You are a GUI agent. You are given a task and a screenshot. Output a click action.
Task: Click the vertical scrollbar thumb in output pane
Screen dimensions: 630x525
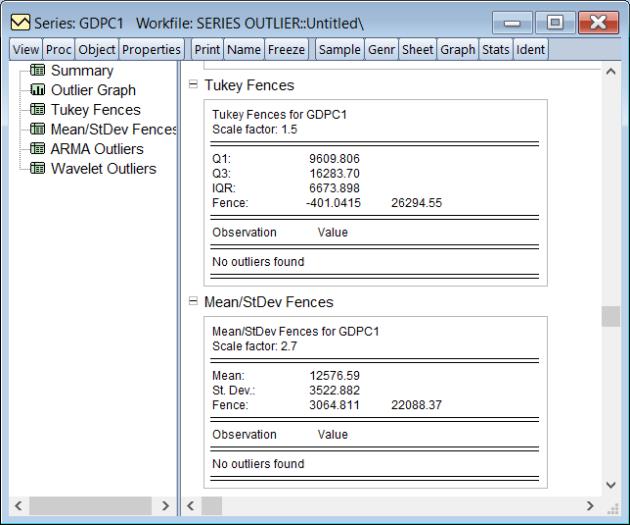tap(610, 316)
